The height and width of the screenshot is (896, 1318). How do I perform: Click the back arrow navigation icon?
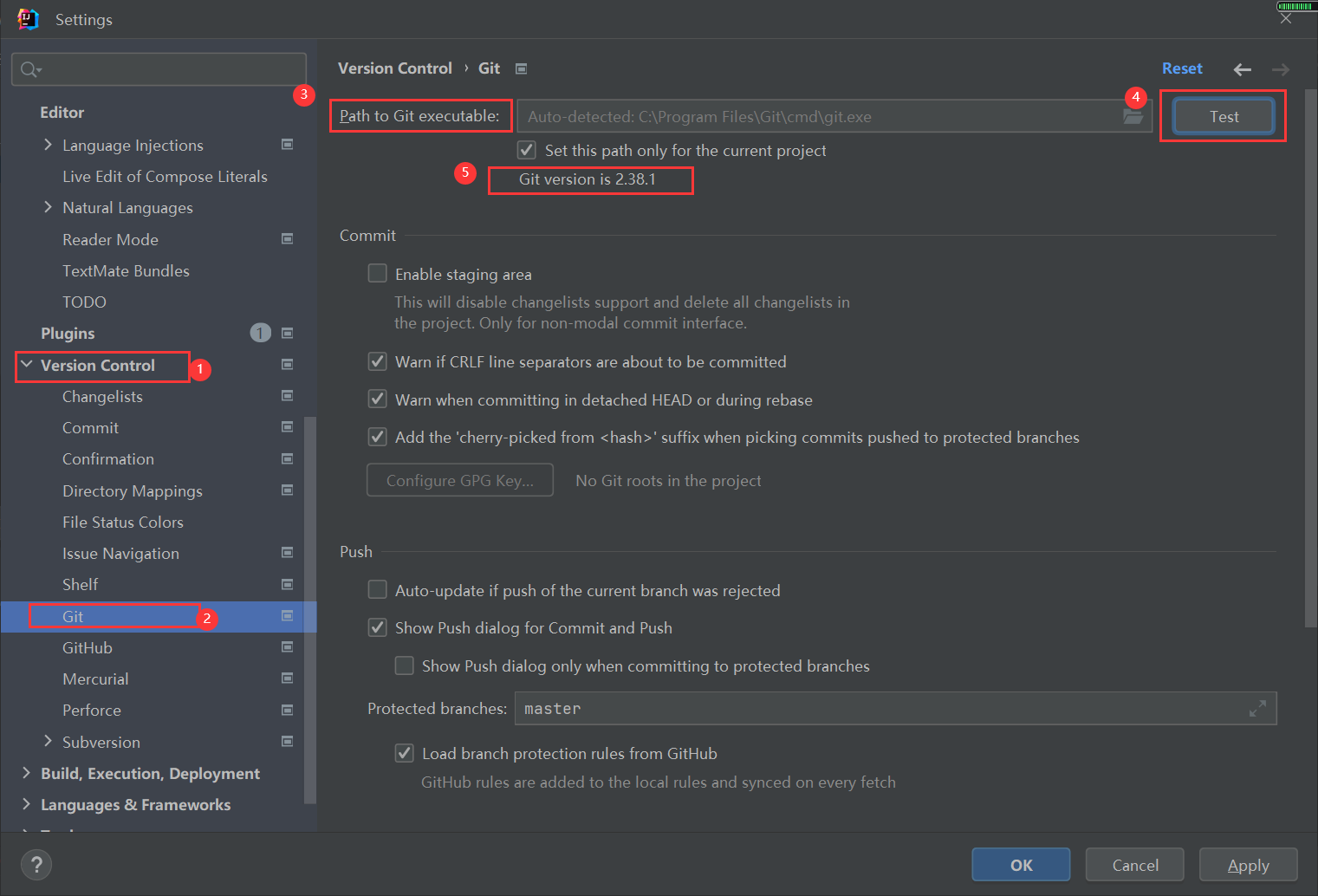pos(1243,69)
